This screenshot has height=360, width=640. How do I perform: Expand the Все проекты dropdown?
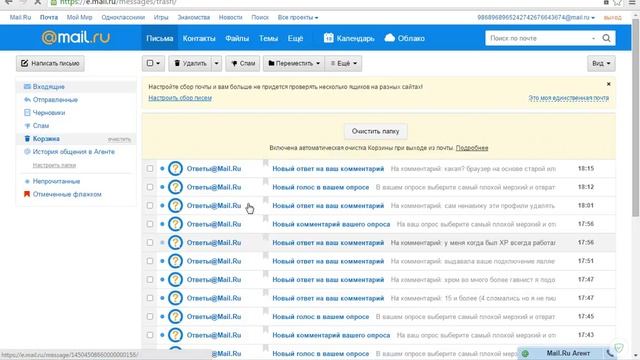click(x=298, y=18)
